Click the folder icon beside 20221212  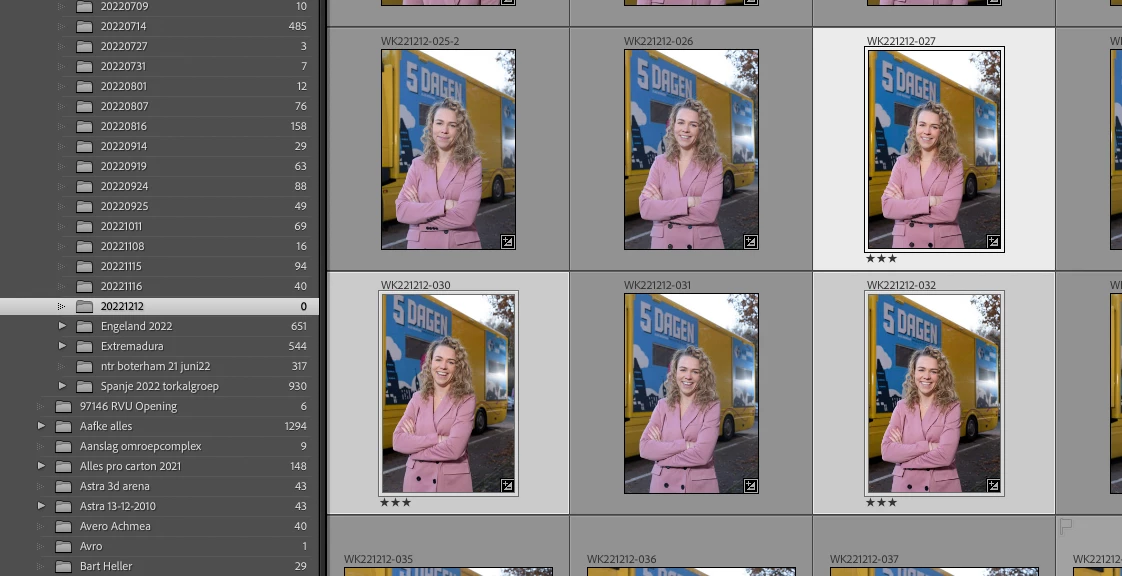click(x=84, y=306)
